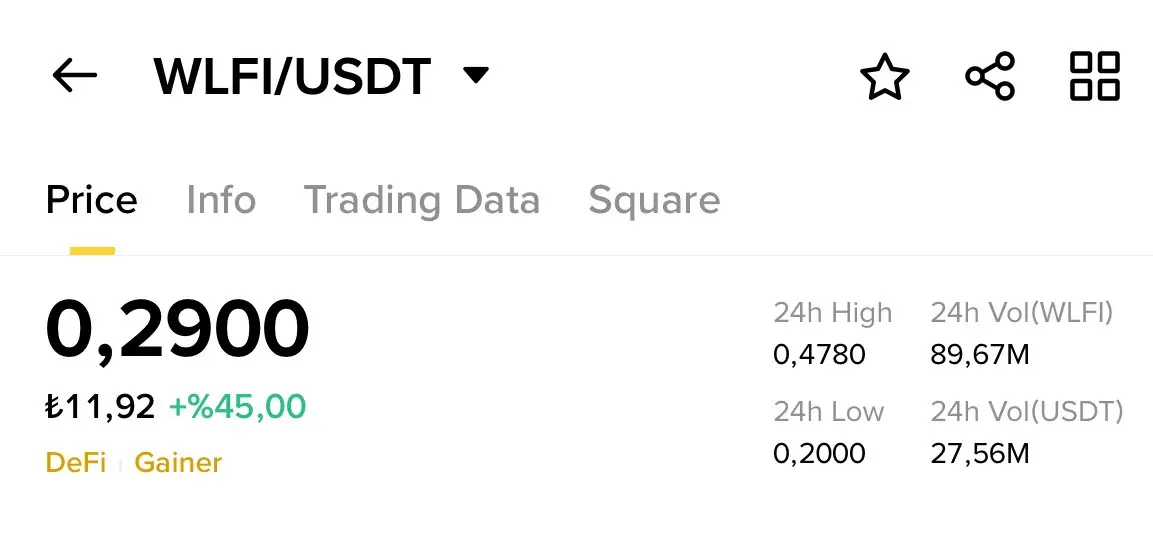Tap the +%45,00 change percentage
This screenshot has width=1153, height=544.
click(238, 407)
